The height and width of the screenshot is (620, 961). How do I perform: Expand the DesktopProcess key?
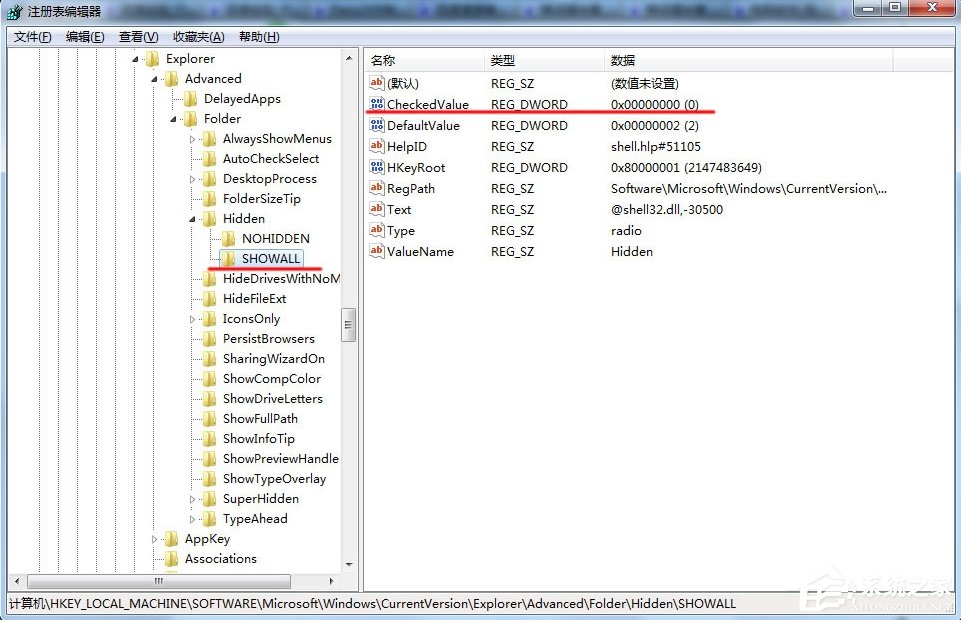[x=191, y=178]
